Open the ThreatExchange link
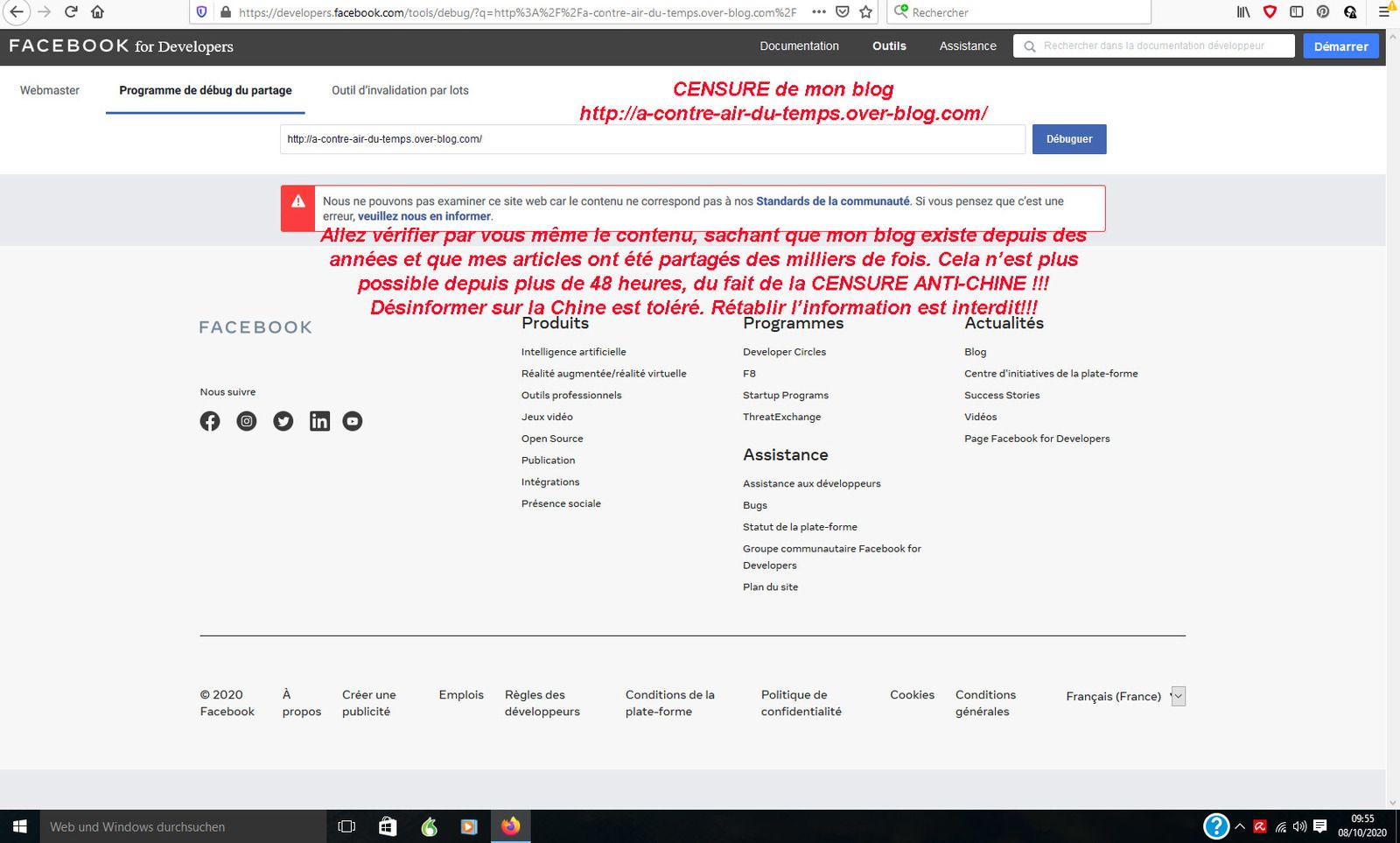The width and height of the screenshot is (1400, 843). [782, 417]
